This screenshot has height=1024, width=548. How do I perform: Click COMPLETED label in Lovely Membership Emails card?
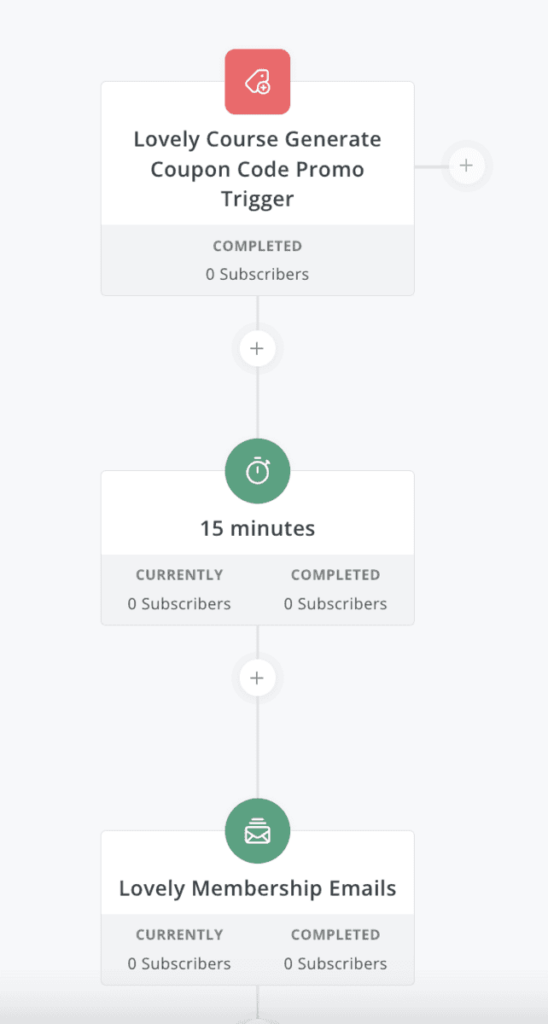point(336,935)
